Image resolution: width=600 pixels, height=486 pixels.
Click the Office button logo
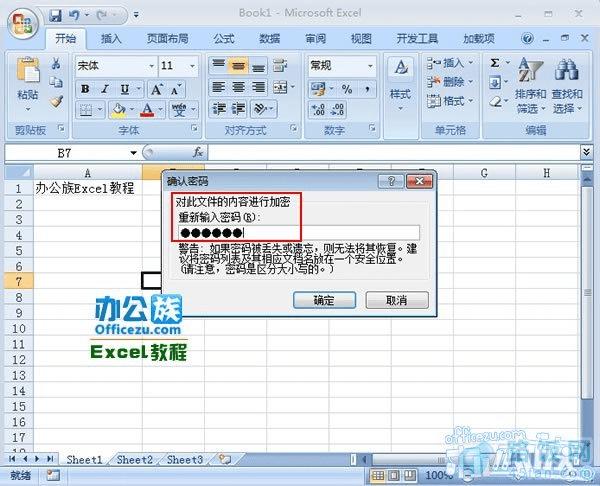pos(23,24)
